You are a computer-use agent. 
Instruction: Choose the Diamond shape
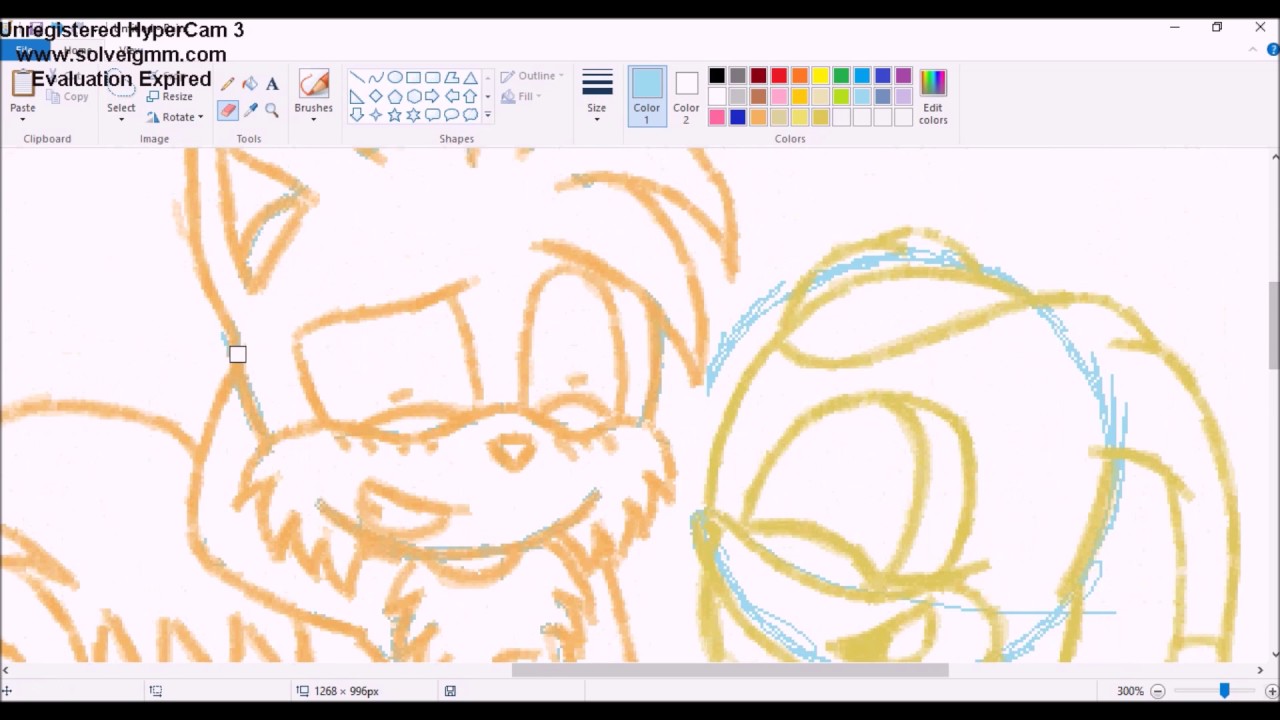coord(376,97)
